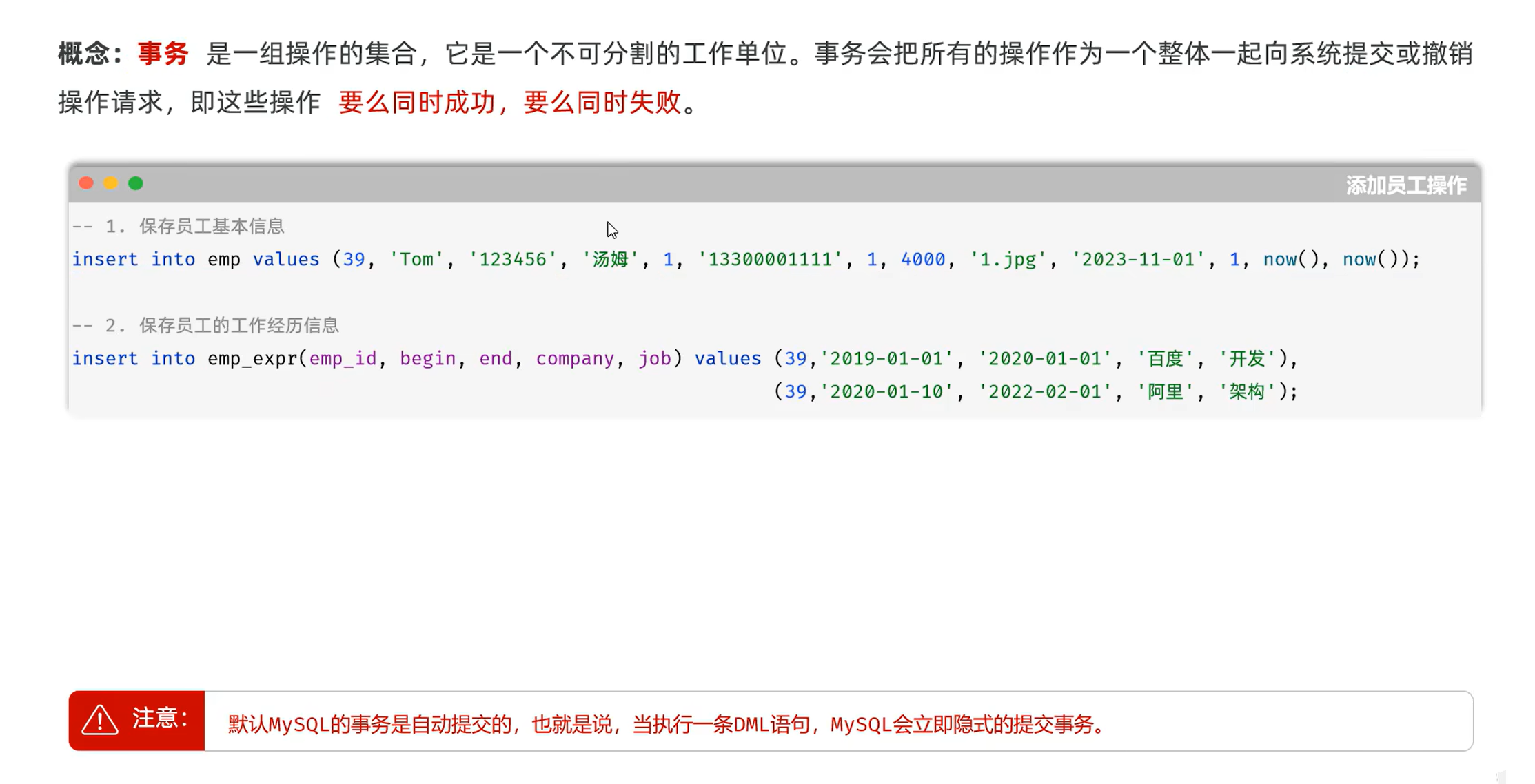Click the red text 要么同时成功

click(x=417, y=103)
